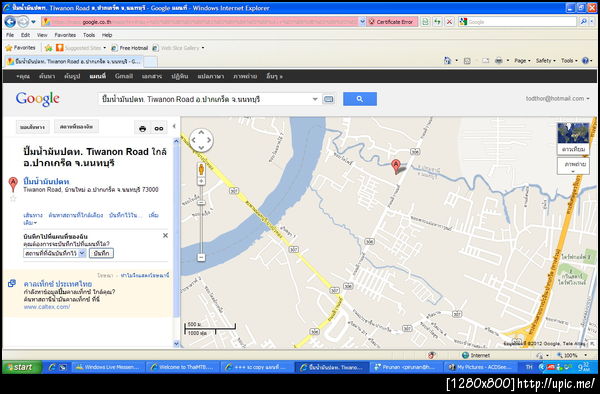
Task: Open the Free Hotmail favorites link
Action: point(130,48)
